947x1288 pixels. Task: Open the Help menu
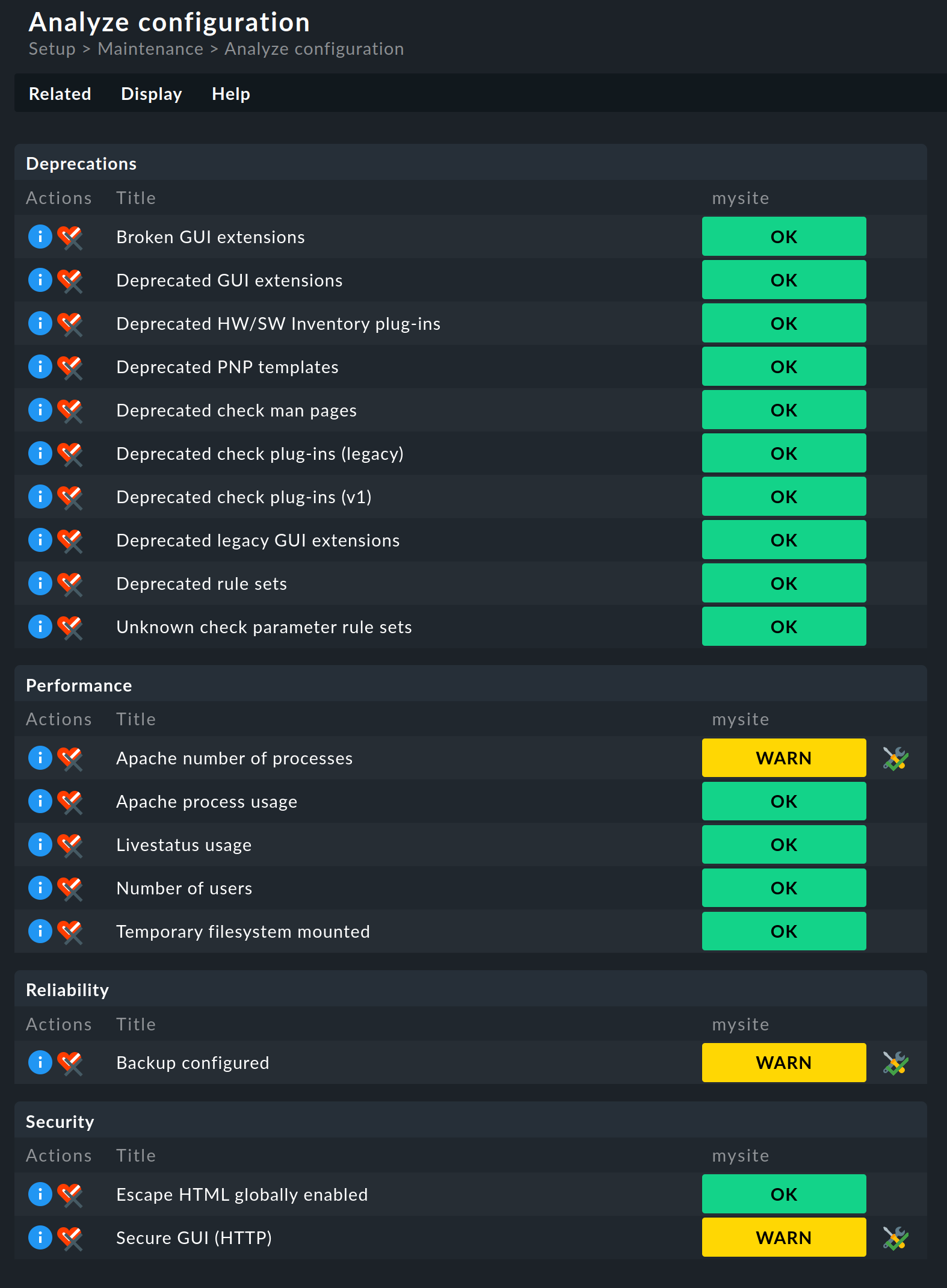tap(230, 94)
